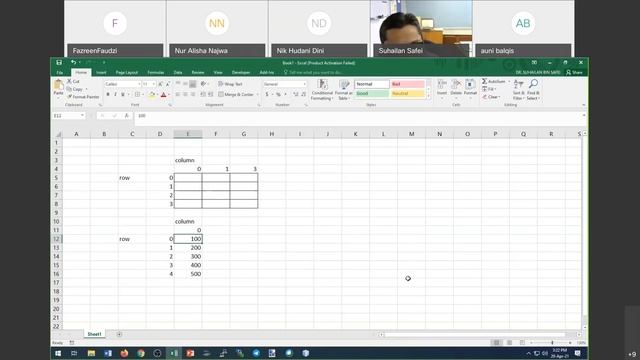This screenshot has width=640, height=360.
Task: Open Telegram from the taskbar
Action: [256, 353]
